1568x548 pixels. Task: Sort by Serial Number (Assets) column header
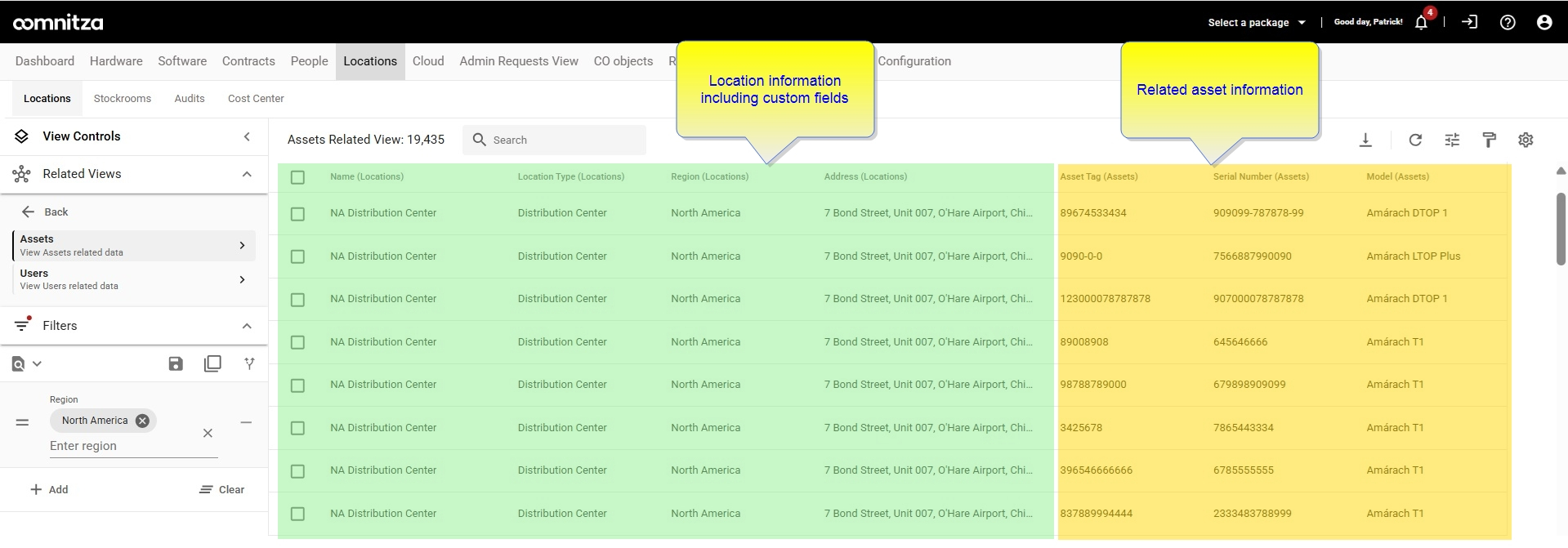coord(1261,176)
